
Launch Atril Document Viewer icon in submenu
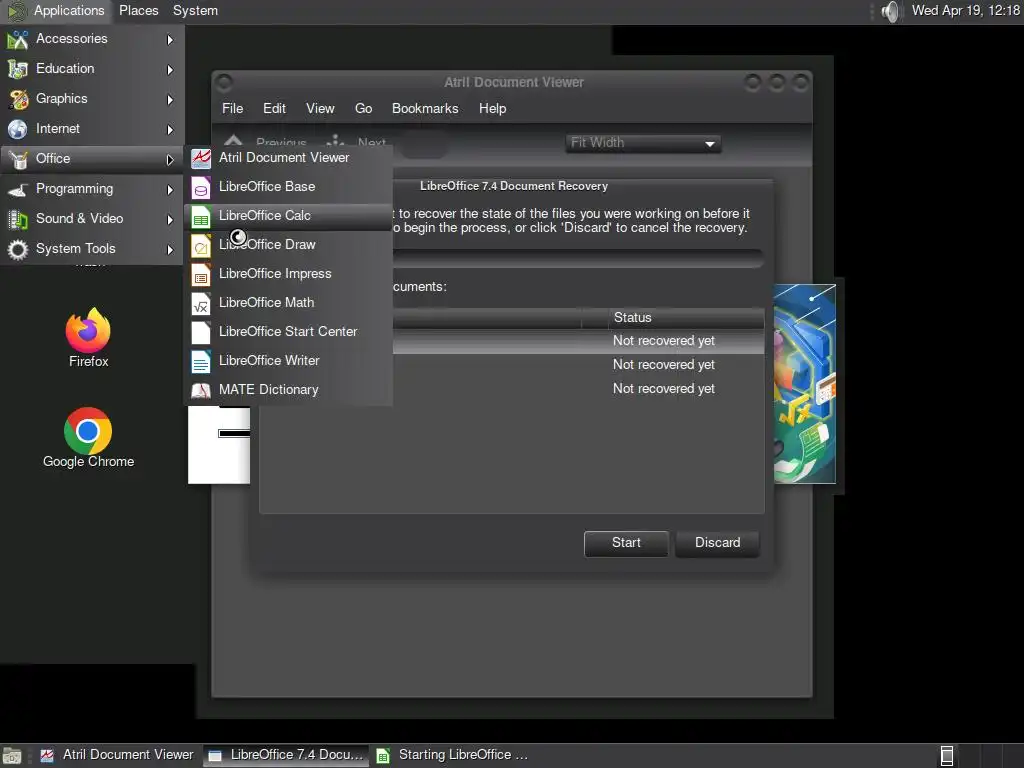[x=200, y=158]
